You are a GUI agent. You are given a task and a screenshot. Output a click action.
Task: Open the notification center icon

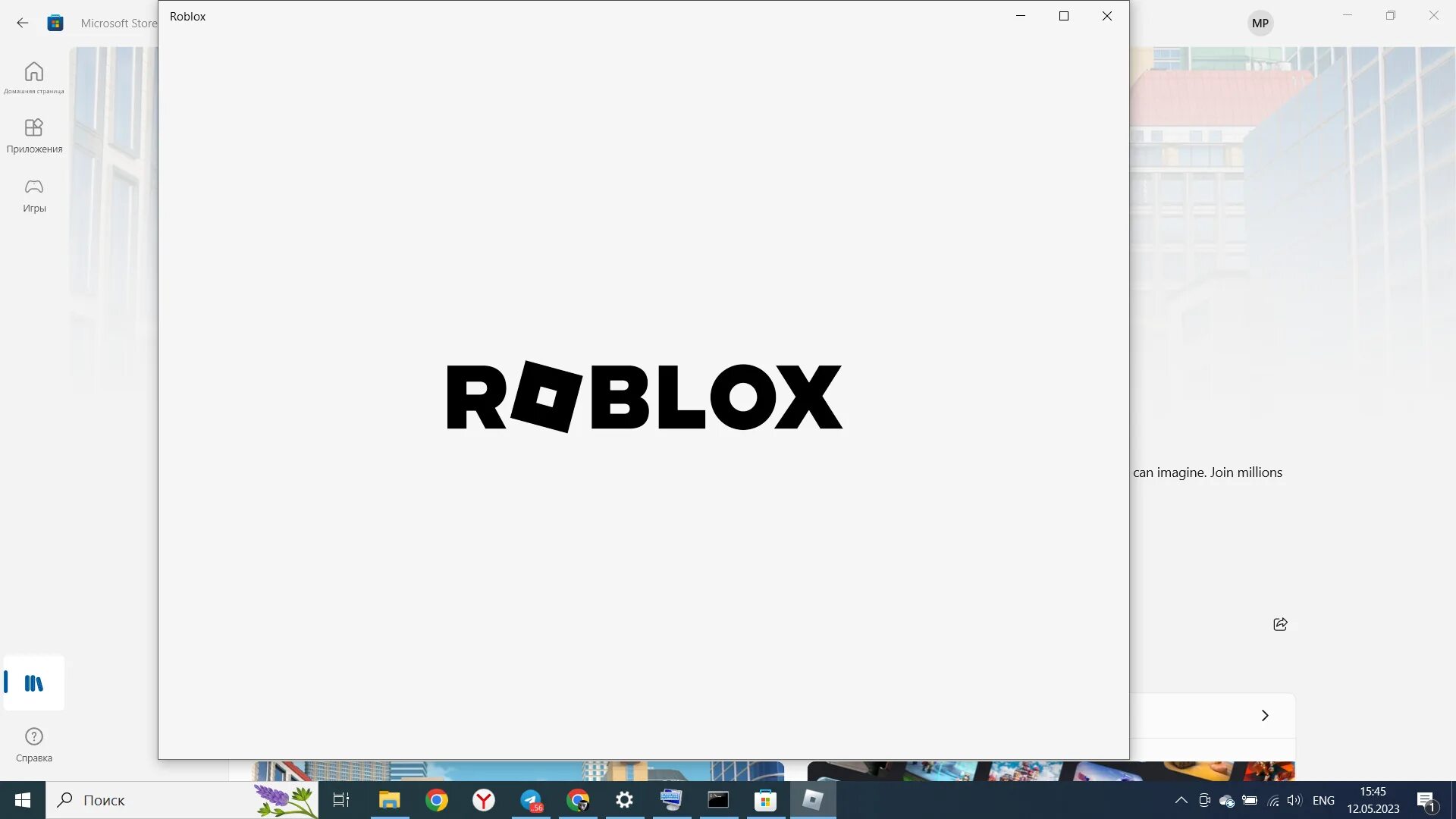[1425, 800]
